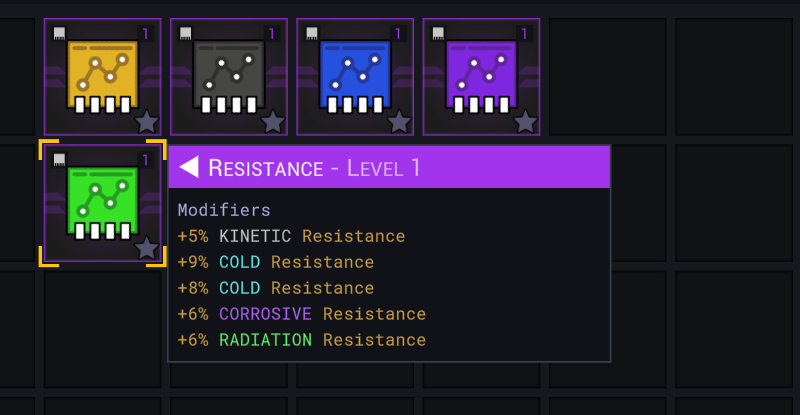Pick the blue module card

pyautogui.click(x=354, y=76)
